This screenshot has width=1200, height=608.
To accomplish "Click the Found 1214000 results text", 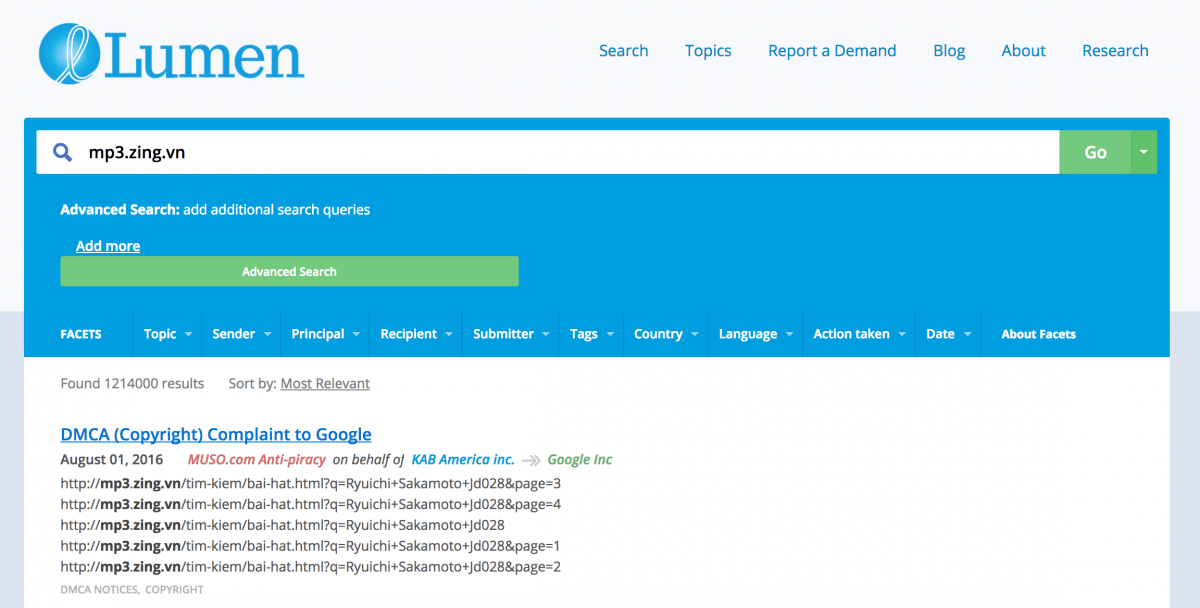I will tap(132, 383).
